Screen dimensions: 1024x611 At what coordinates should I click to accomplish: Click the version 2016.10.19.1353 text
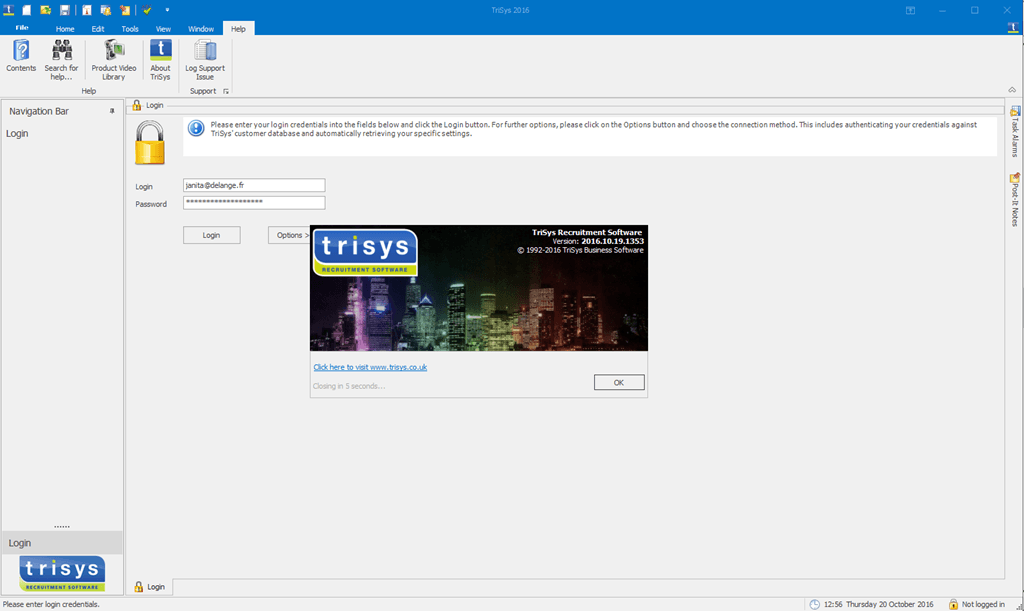[613, 242]
